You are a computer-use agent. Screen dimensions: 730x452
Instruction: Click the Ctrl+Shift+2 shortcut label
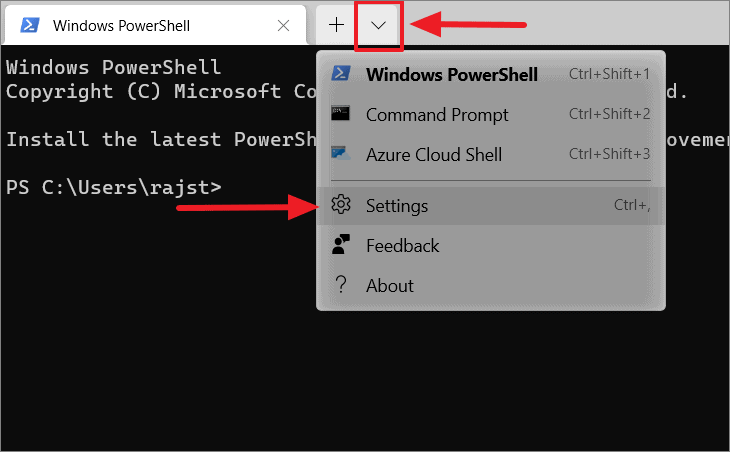click(609, 114)
